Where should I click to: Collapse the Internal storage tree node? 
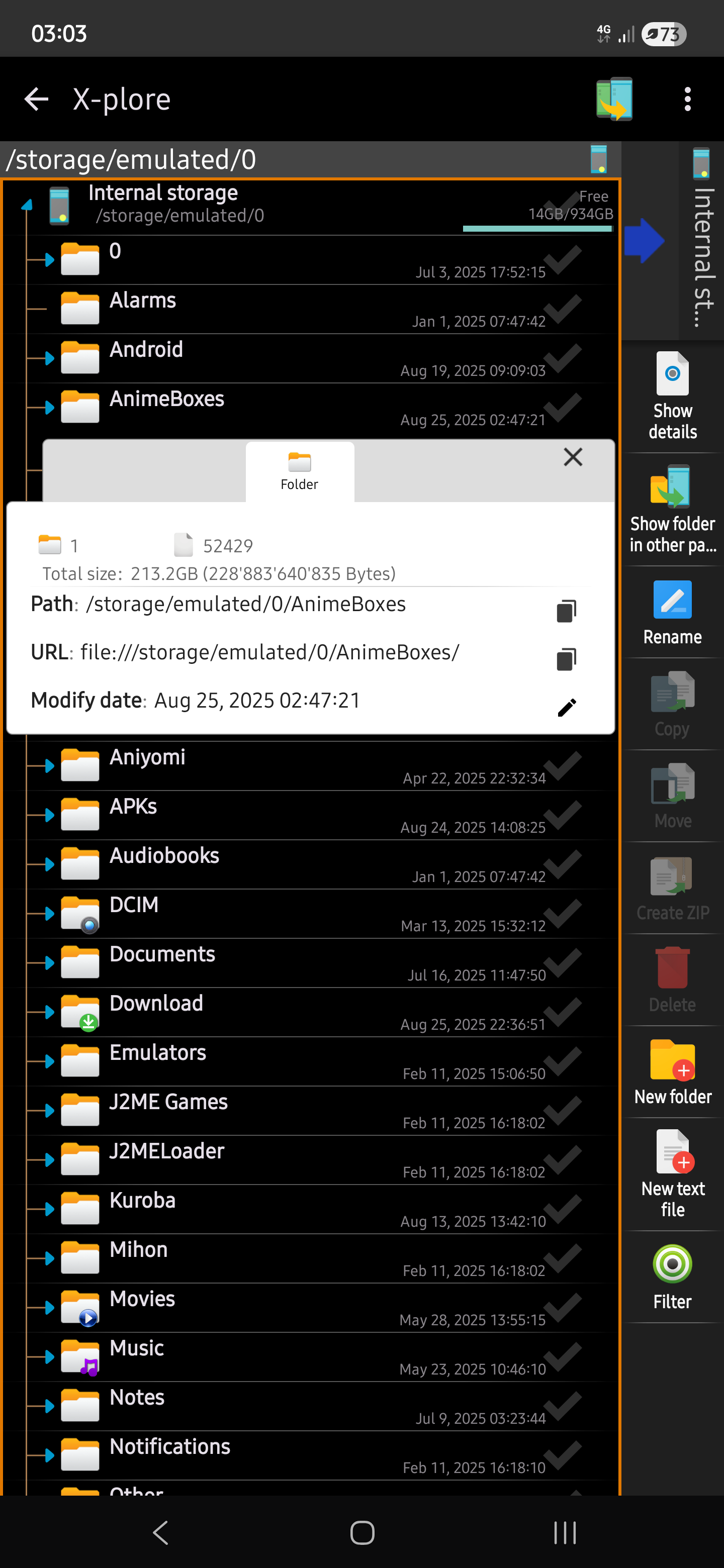pos(27,205)
